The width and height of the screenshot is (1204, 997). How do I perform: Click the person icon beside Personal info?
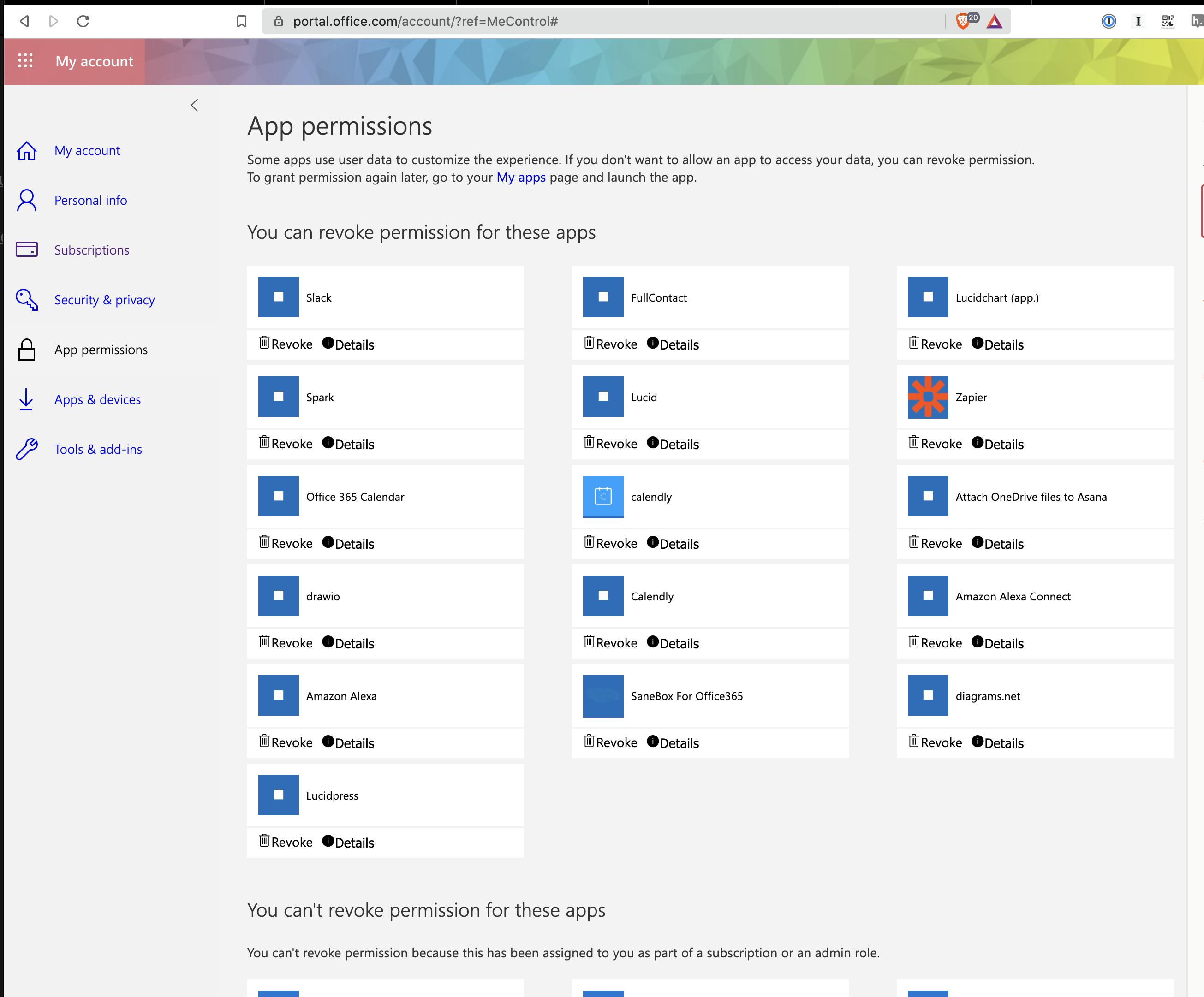click(x=26, y=201)
